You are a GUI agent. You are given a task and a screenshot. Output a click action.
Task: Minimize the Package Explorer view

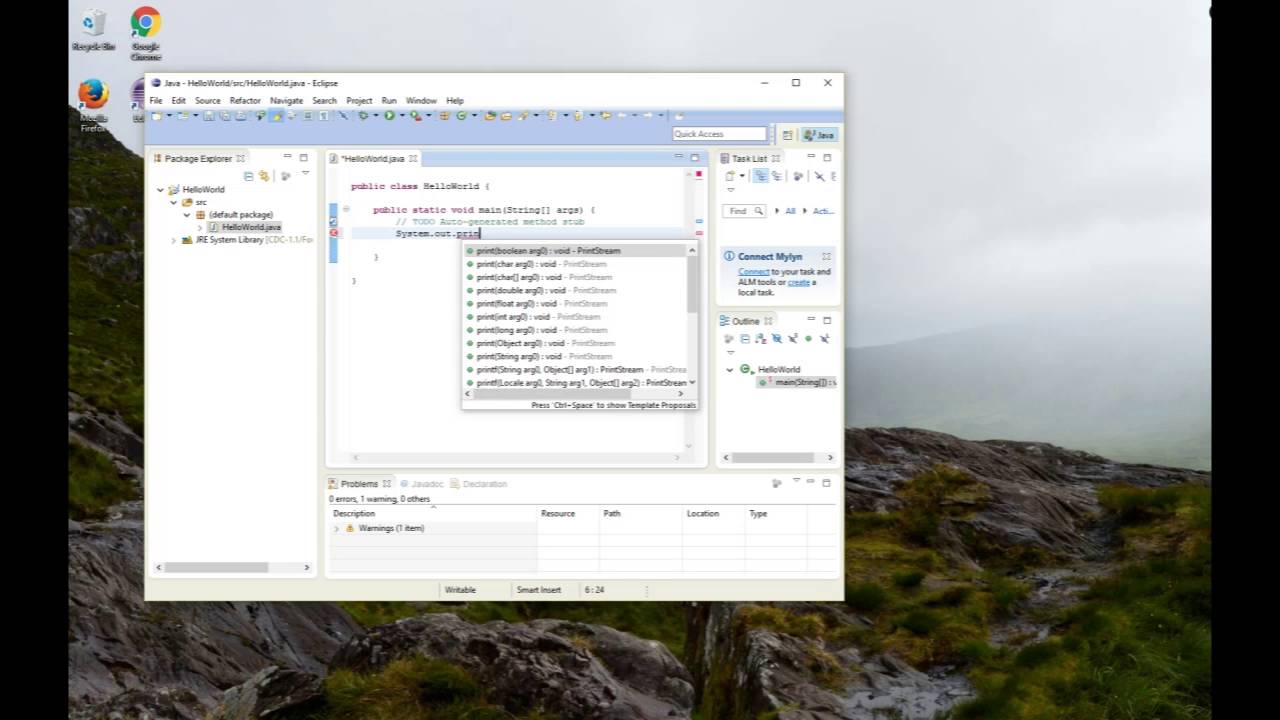tap(287, 157)
